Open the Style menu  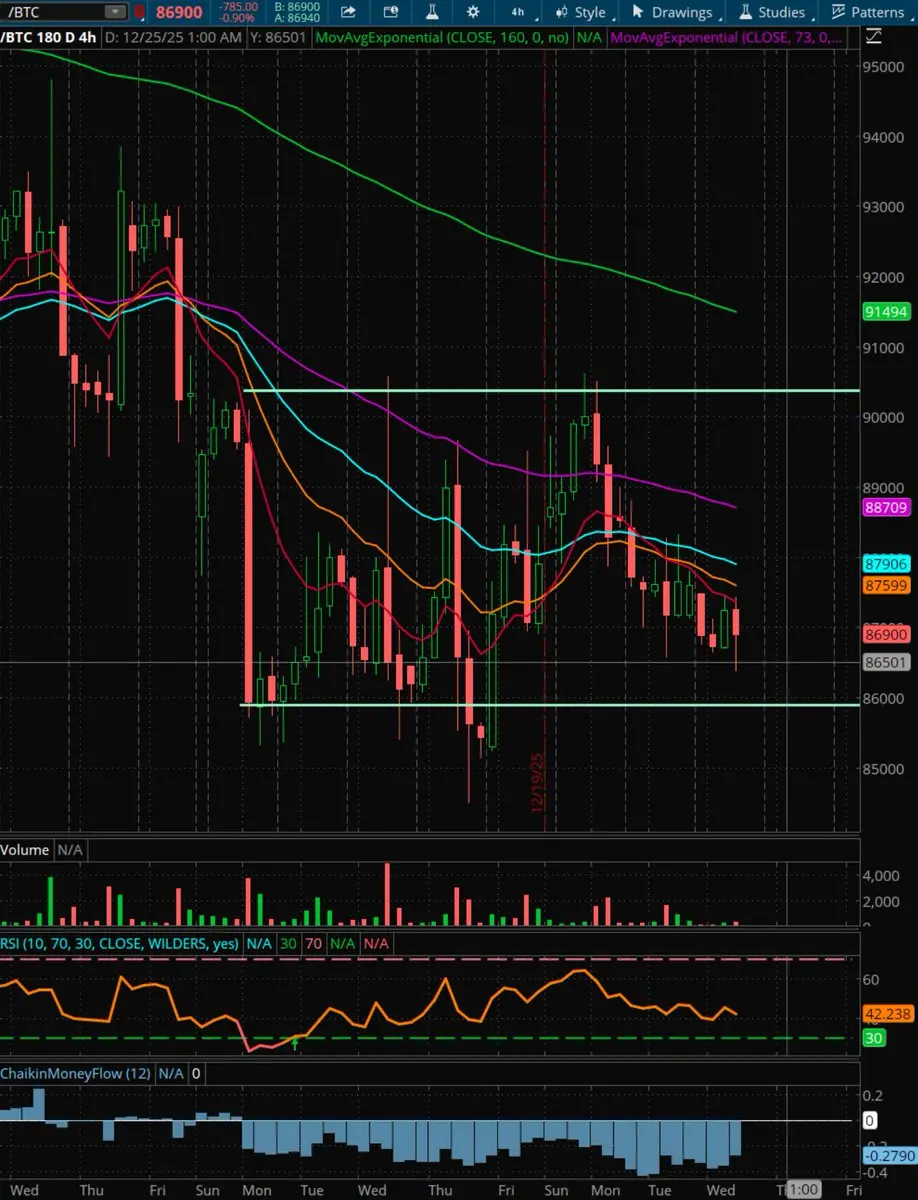click(x=581, y=12)
